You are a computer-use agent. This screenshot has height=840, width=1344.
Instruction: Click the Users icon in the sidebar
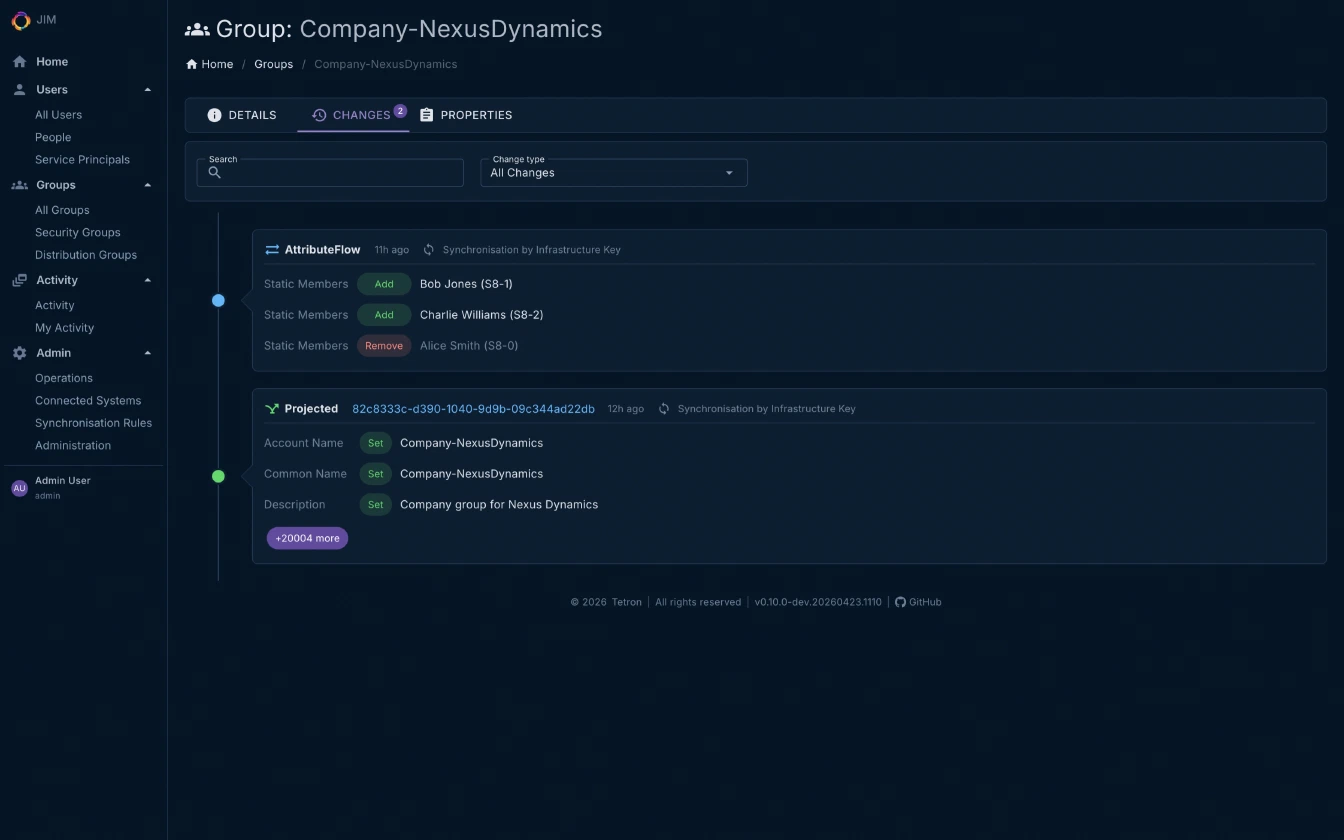point(18,89)
